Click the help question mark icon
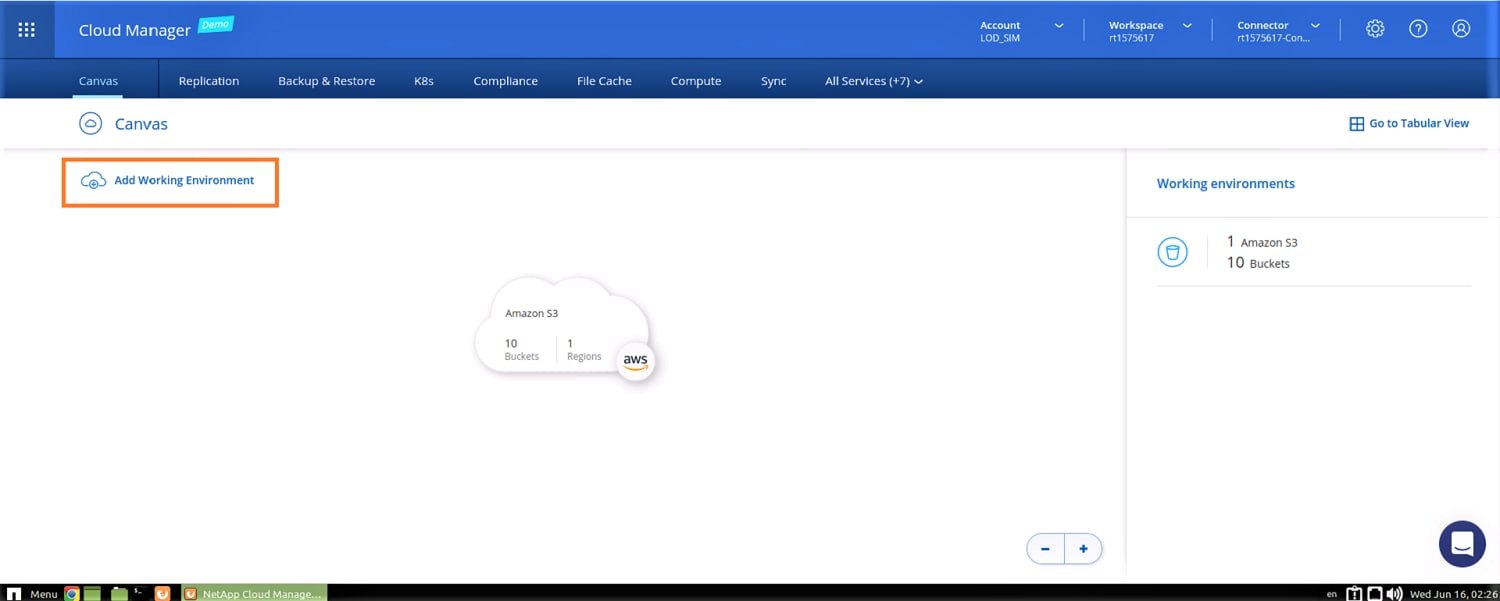The image size is (1500, 601). click(1418, 29)
